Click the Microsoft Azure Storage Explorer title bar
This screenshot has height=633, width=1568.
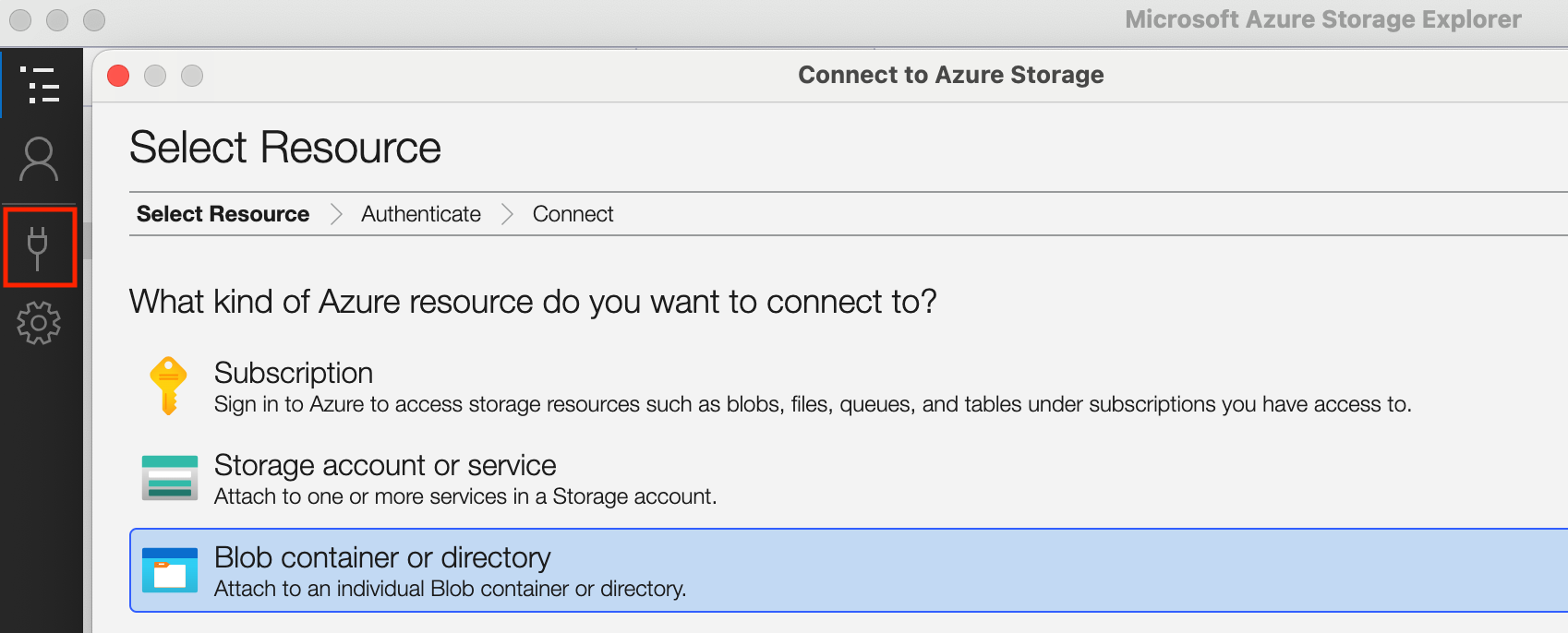click(x=1322, y=19)
